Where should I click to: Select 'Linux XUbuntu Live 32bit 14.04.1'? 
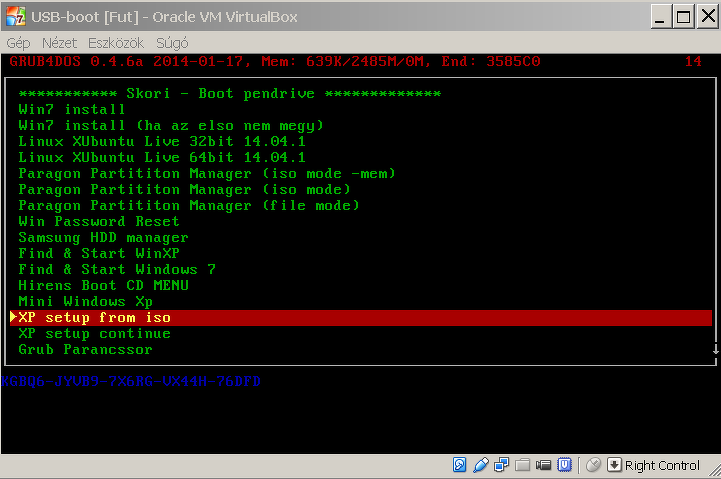pos(162,141)
